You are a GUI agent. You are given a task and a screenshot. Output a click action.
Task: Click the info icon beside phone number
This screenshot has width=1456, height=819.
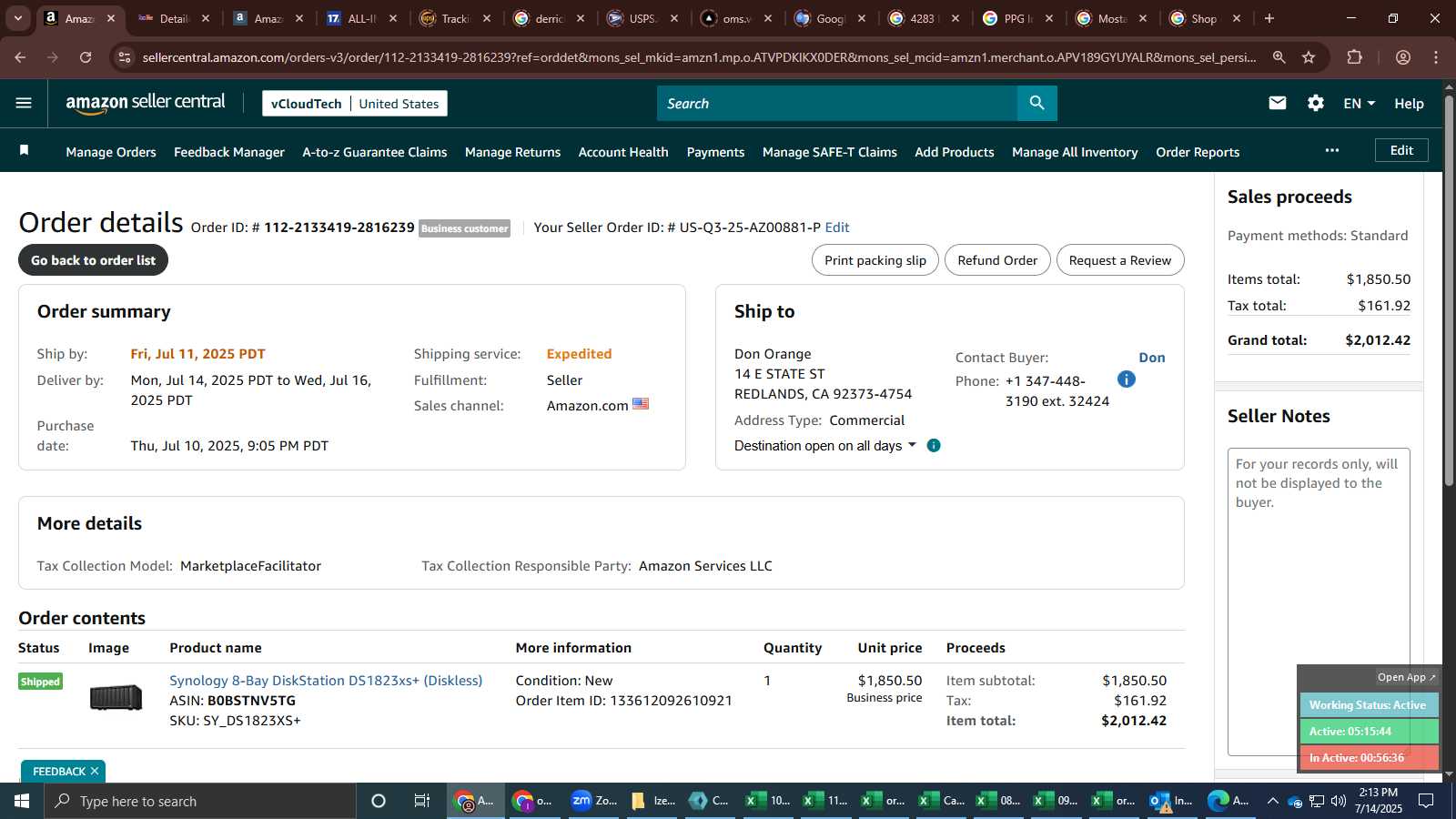1127,379
